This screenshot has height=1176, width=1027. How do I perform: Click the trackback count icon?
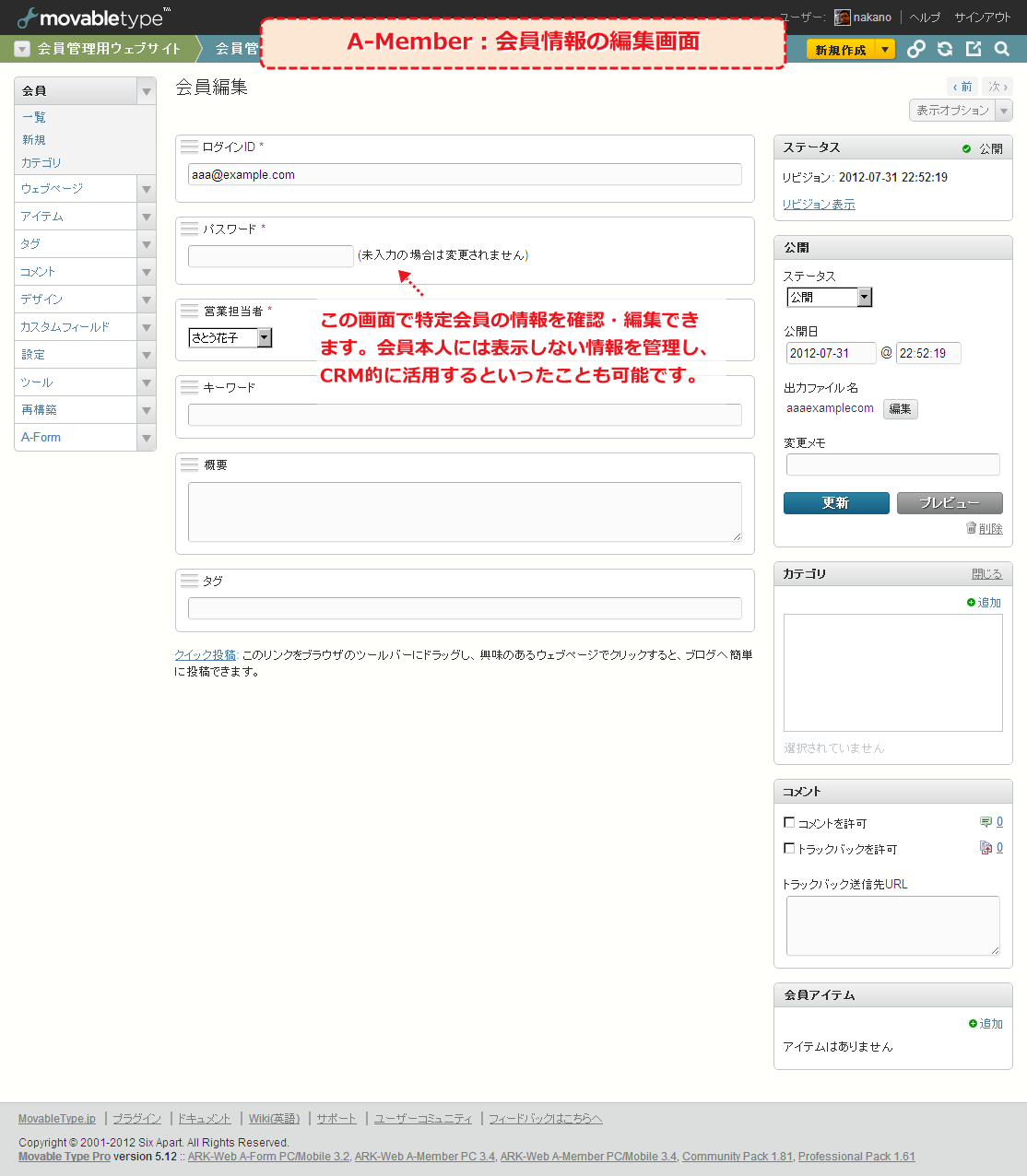click(986, 848)
